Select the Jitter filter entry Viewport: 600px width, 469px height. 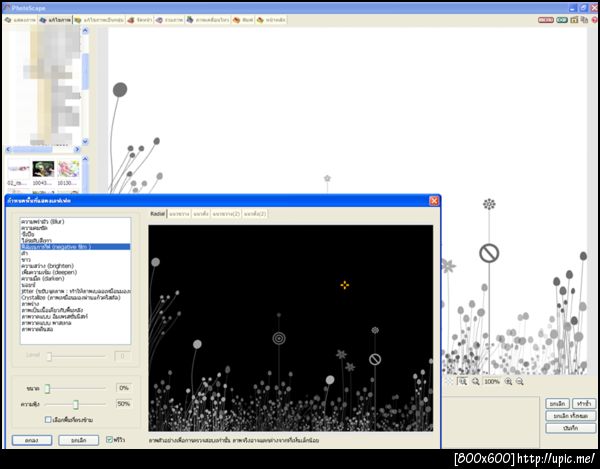75,291
